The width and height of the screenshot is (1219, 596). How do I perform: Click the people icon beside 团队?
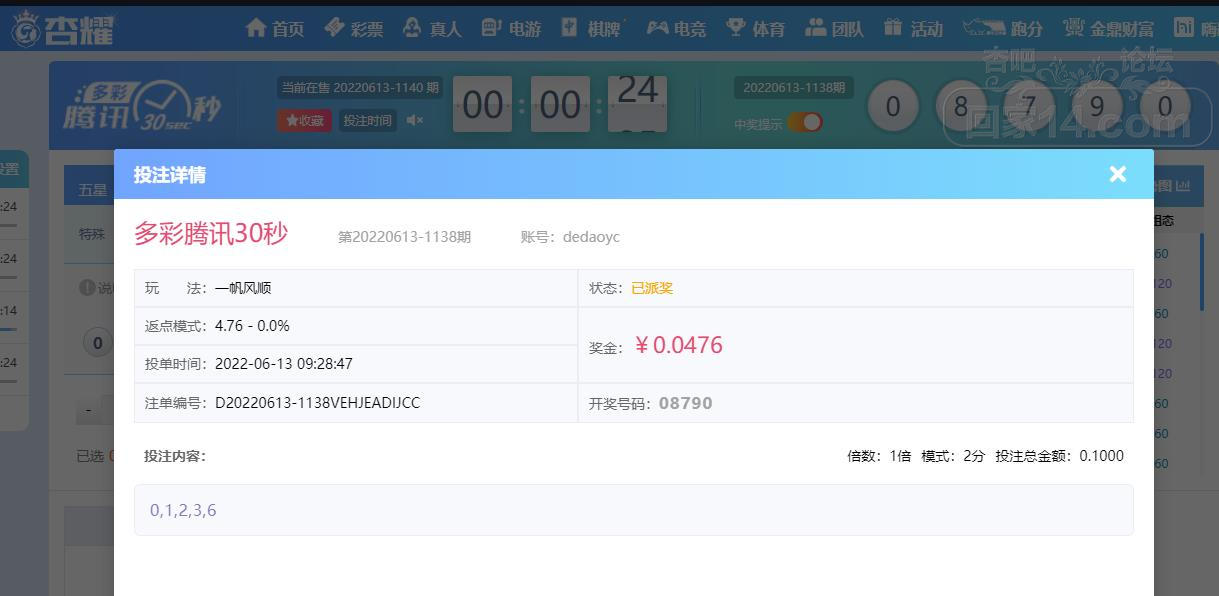(816, 27)
